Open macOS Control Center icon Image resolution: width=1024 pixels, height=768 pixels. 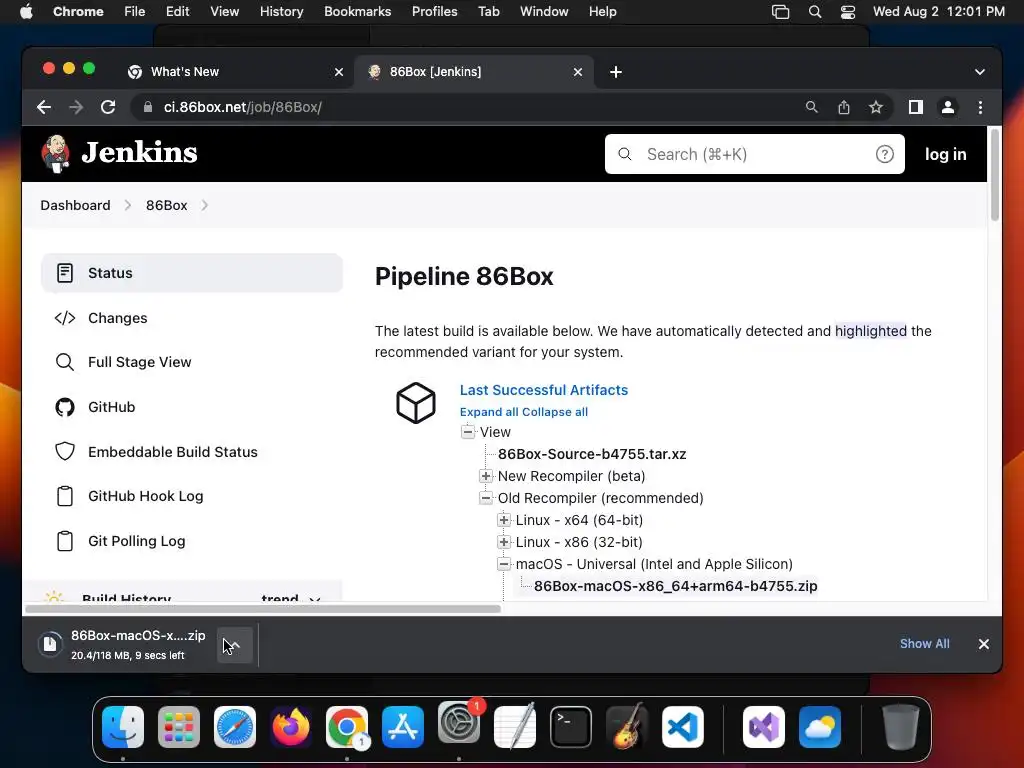click(x=848, y=12)
